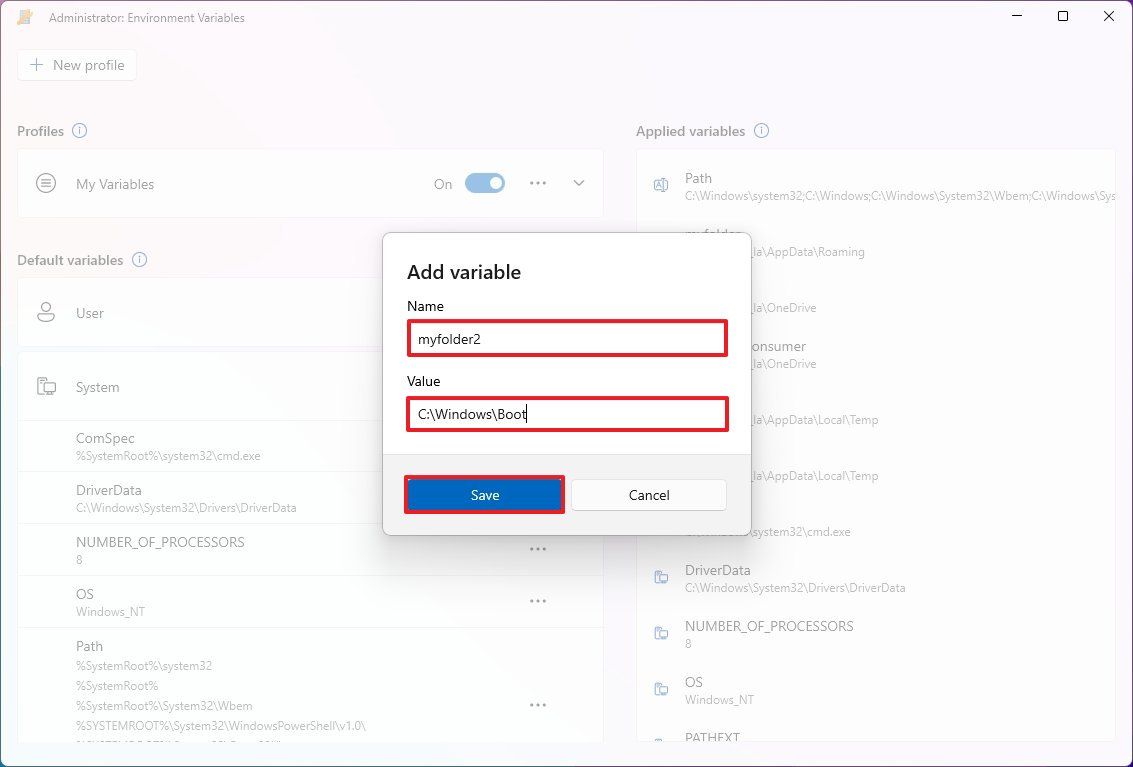
Task: Save the new myfolder2 variable
Action: click(x=484, y=494)
